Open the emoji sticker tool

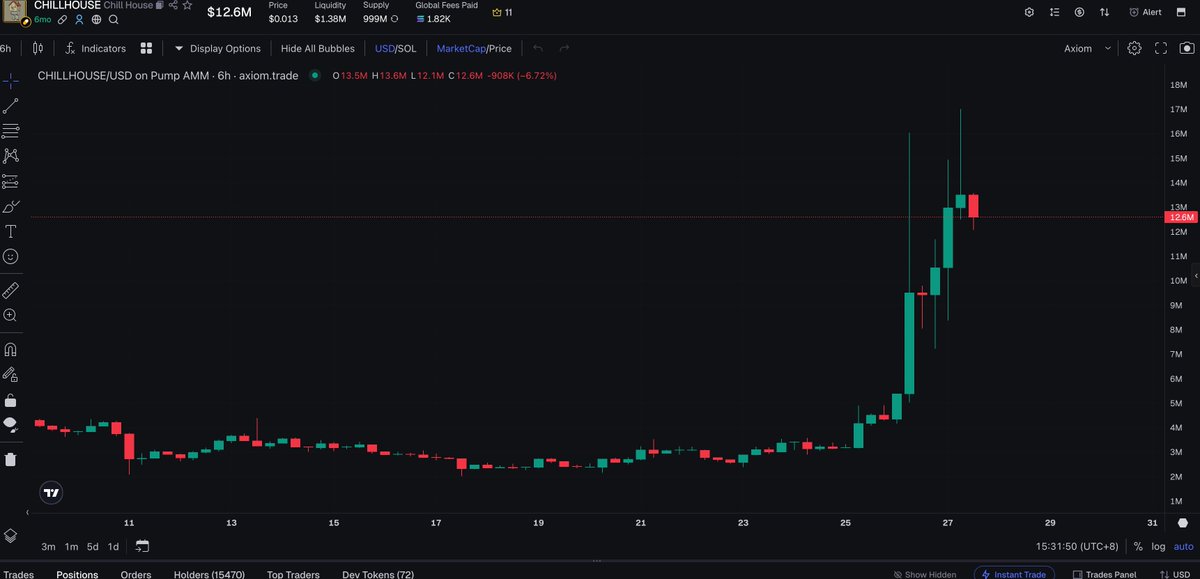(x=10, y=257)
